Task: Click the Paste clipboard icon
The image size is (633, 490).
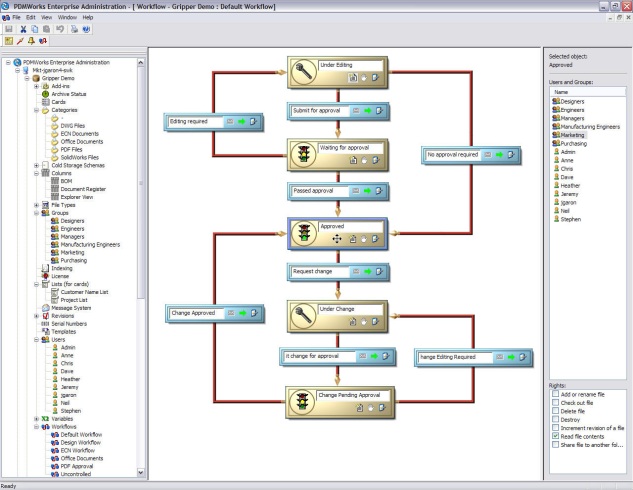Action: (x=46, y=29)
